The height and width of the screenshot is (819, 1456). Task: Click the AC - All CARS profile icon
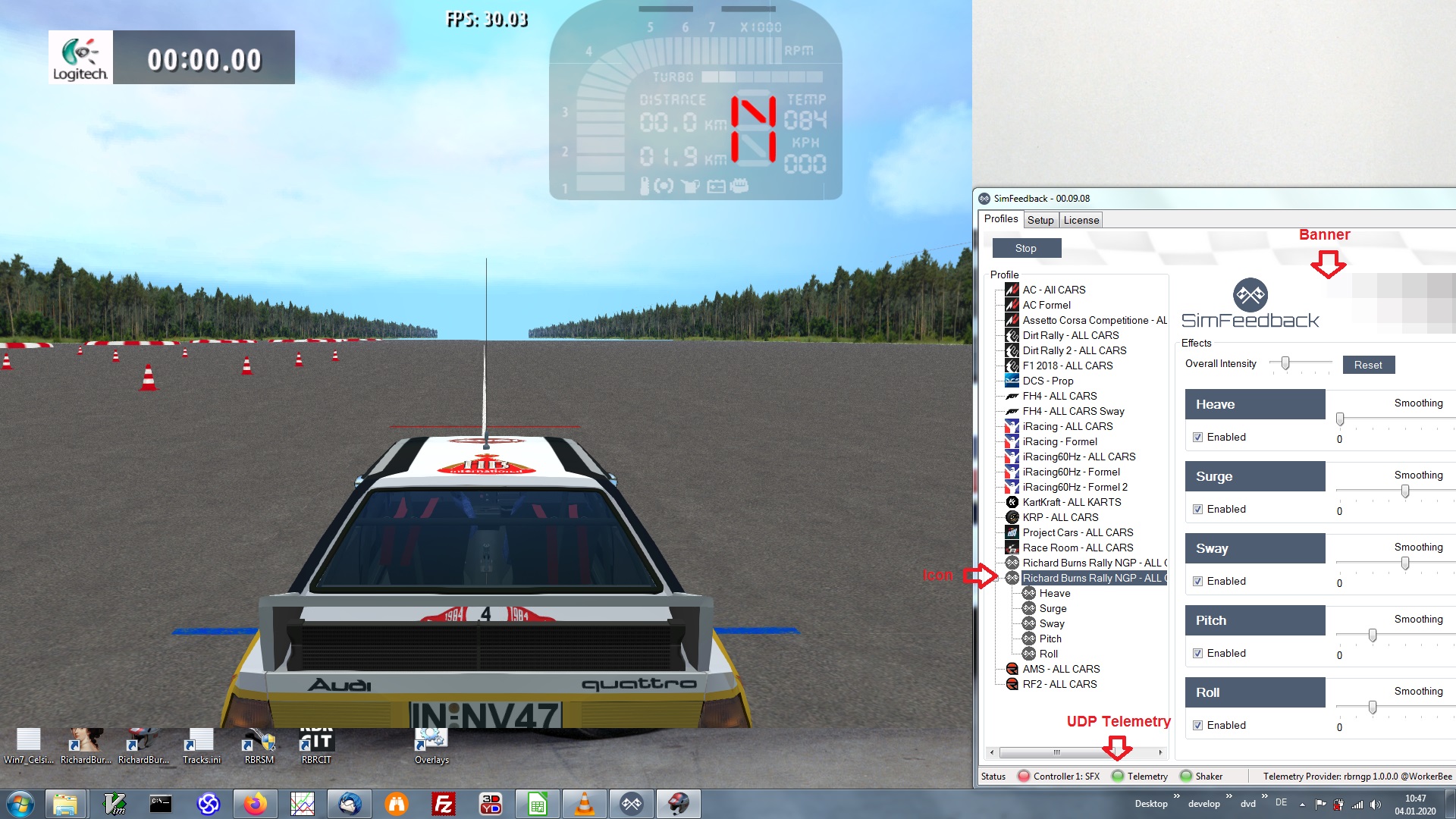[1012, 290]
